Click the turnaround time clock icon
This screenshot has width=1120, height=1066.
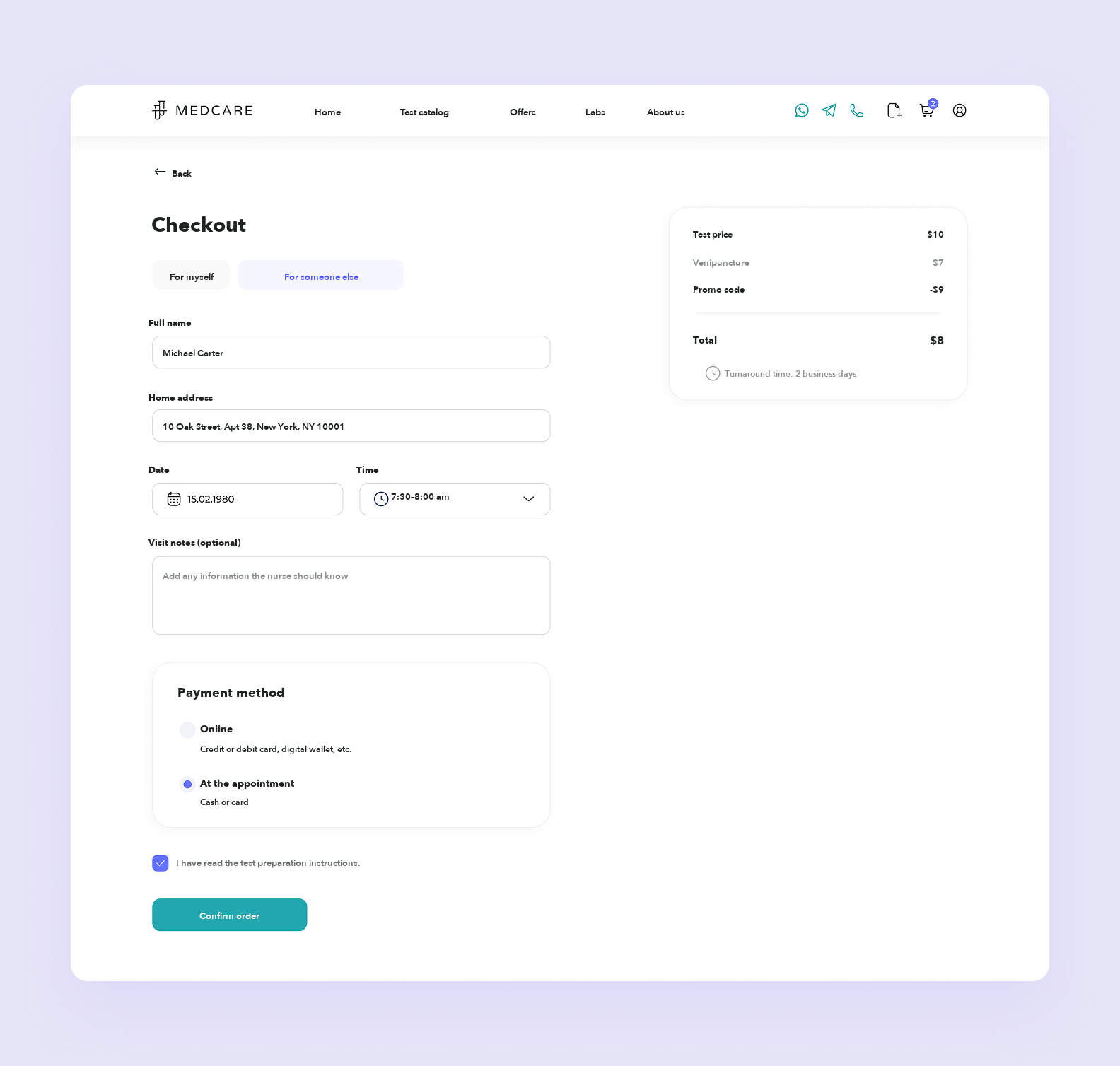[713, 373]
